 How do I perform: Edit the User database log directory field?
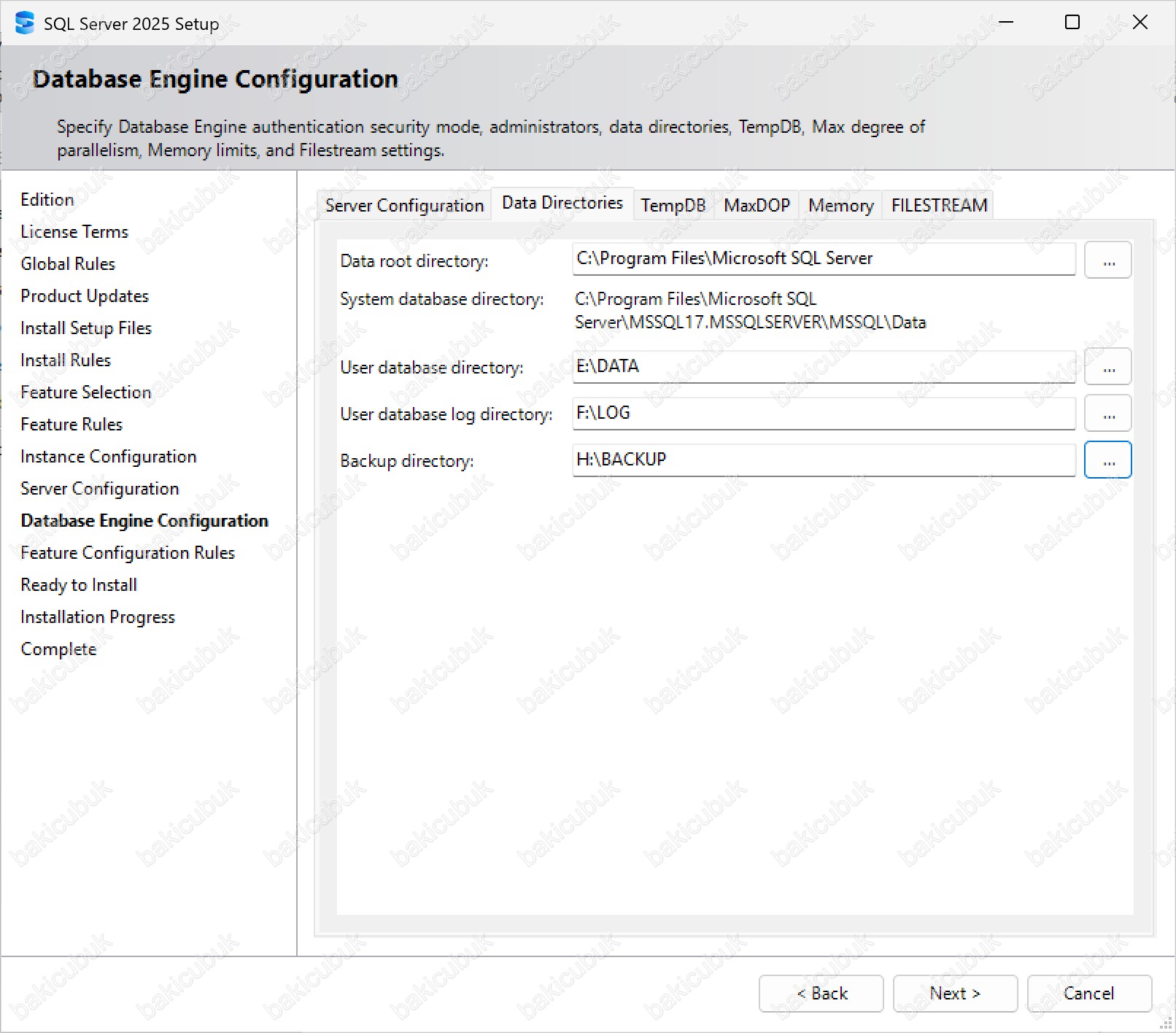[823, 413]
